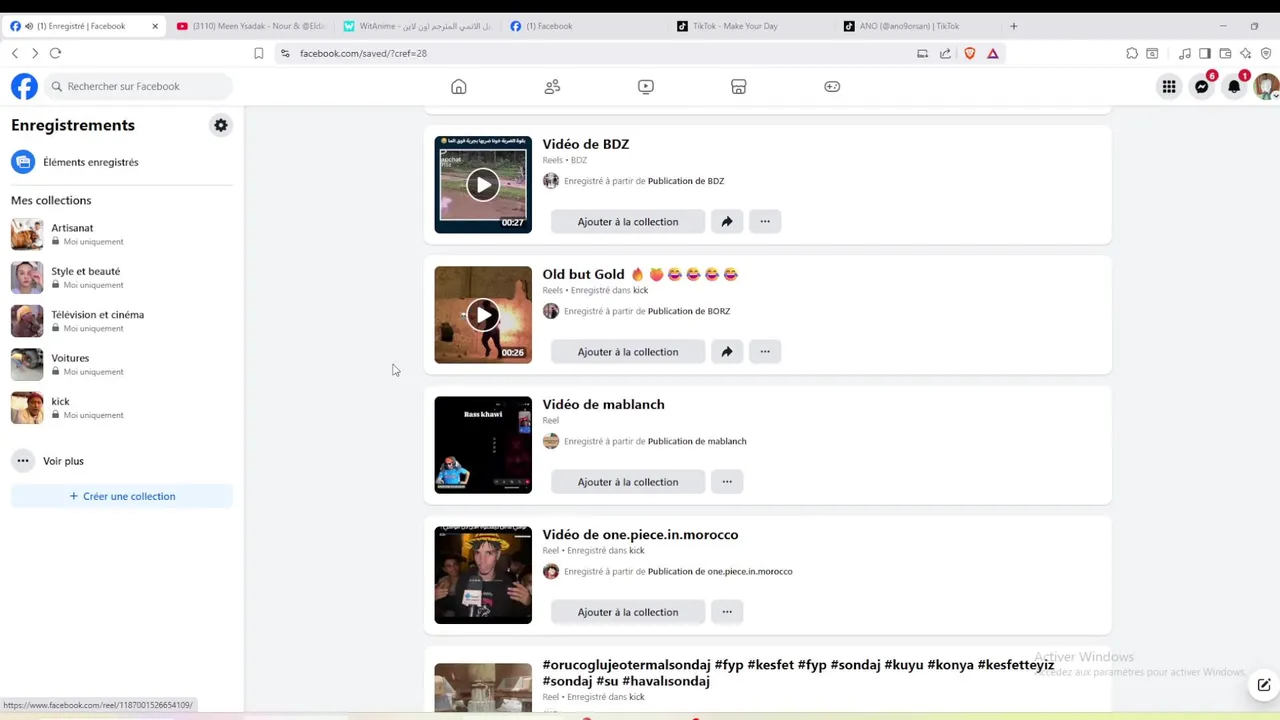
Task: Open more options for Vidéo de BDZ
Action: coord(765,222)
